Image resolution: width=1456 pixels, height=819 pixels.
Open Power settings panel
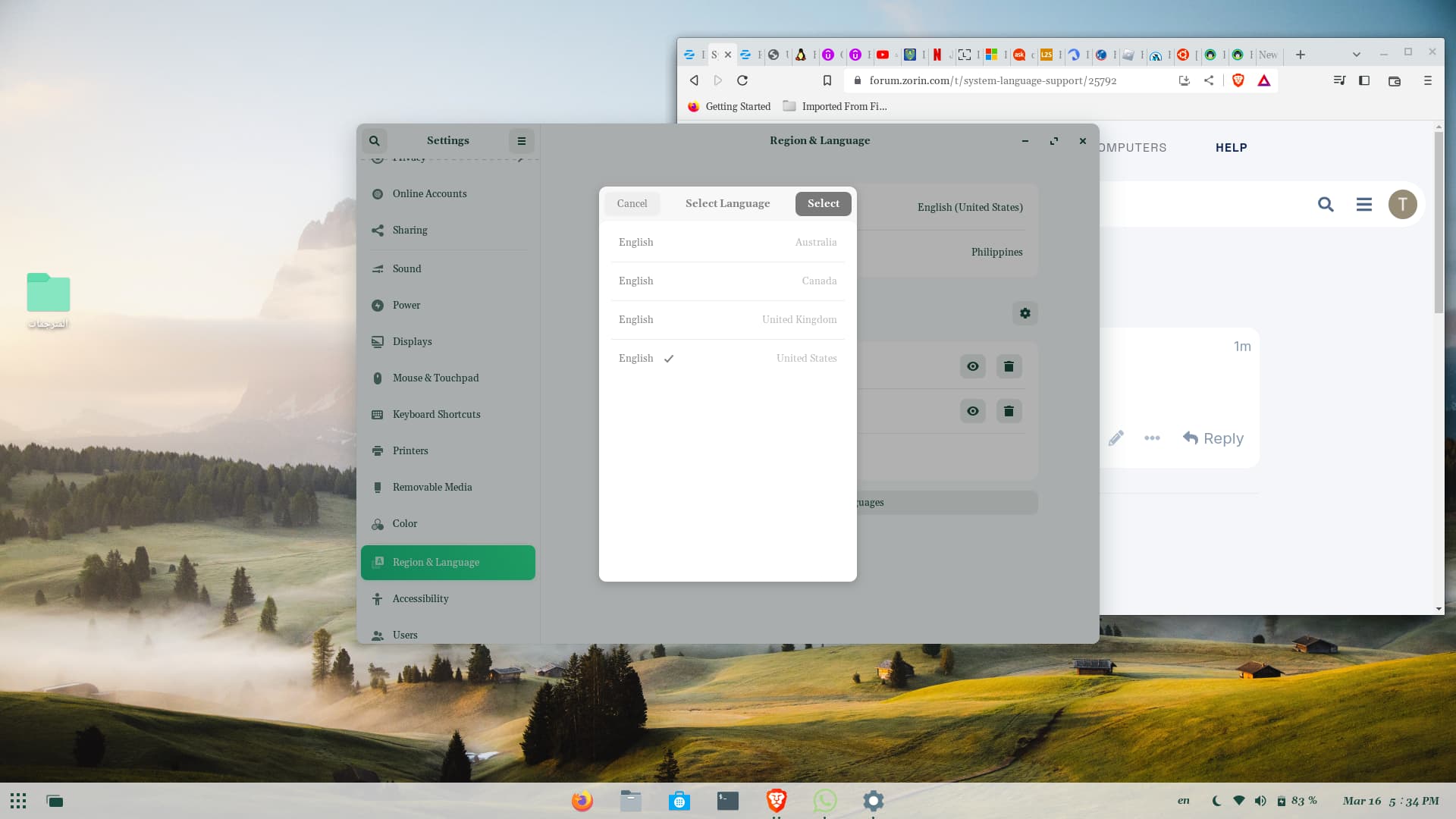447,306
